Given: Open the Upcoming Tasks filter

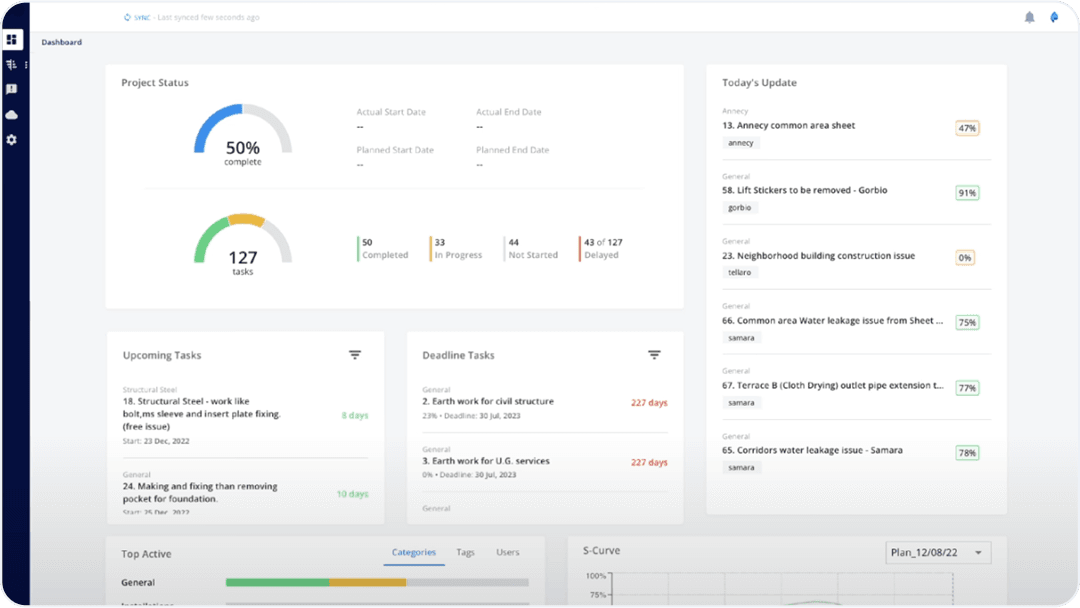Looking at the screenshot, I should tap(355, 355).
